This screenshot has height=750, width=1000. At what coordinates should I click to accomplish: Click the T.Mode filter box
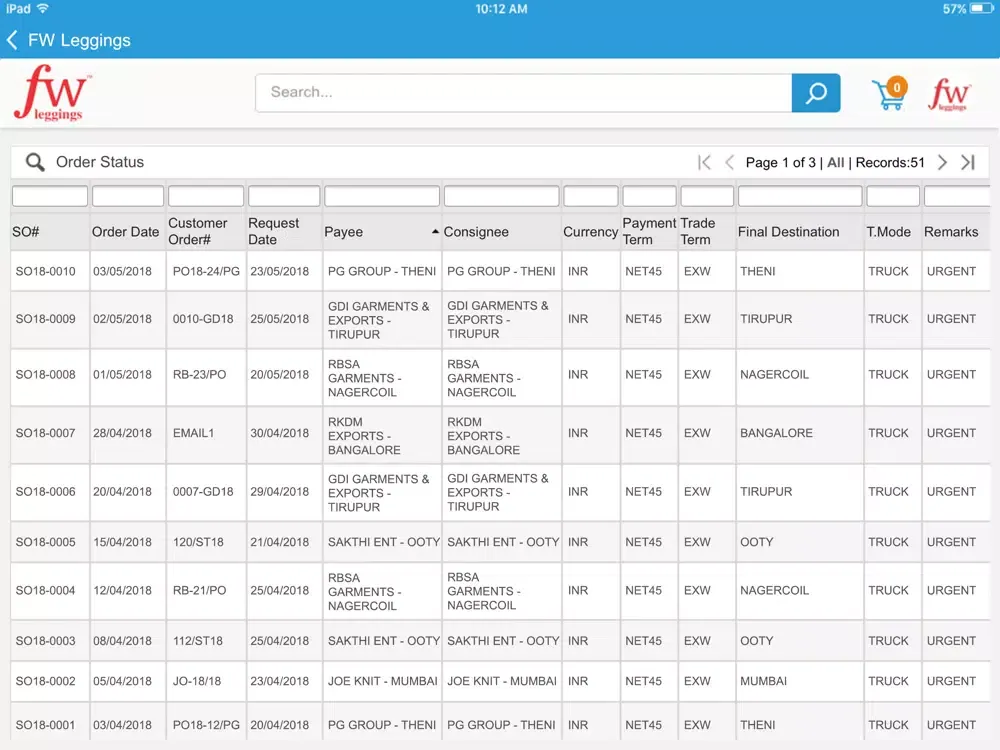(x=893, y=196)
